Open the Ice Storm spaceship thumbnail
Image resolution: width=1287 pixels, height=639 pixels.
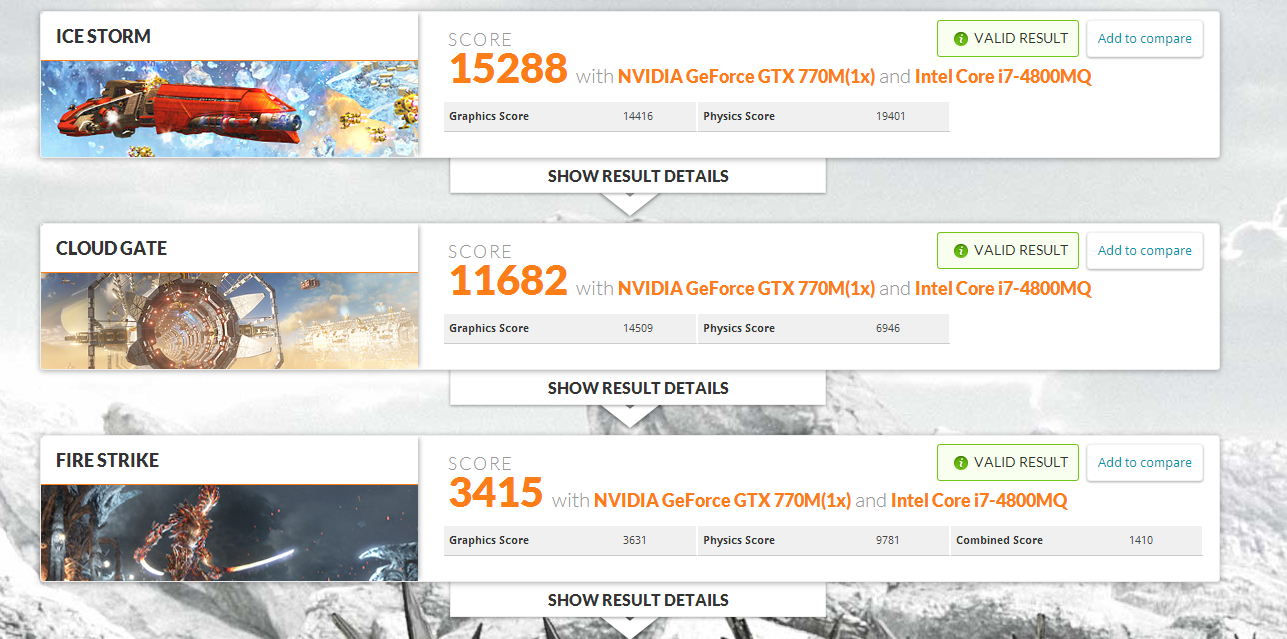point(229,109)
